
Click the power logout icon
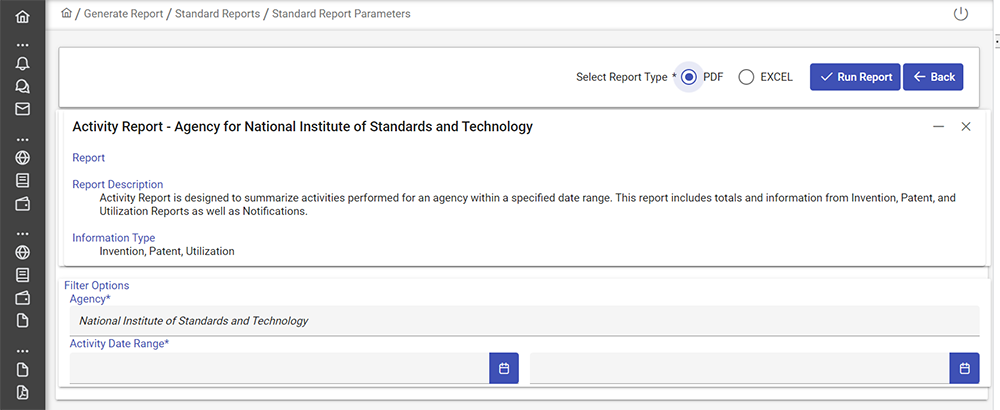click(x=961, y=14)
